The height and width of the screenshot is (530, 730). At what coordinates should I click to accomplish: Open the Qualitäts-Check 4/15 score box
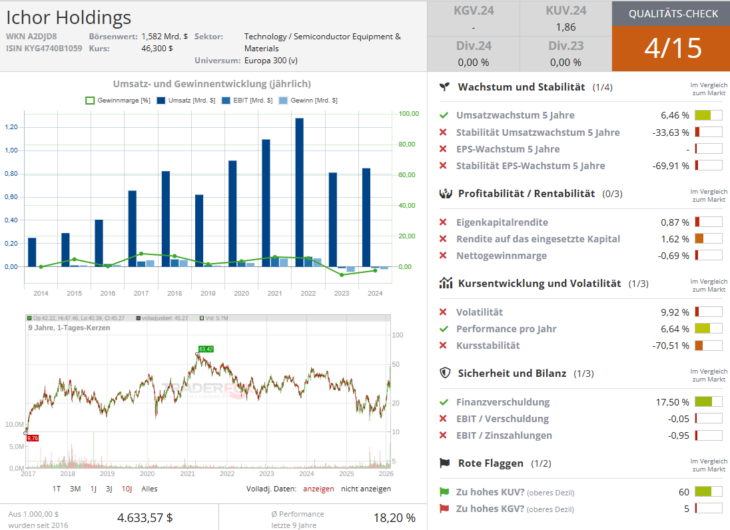click(x=670, y=36)
